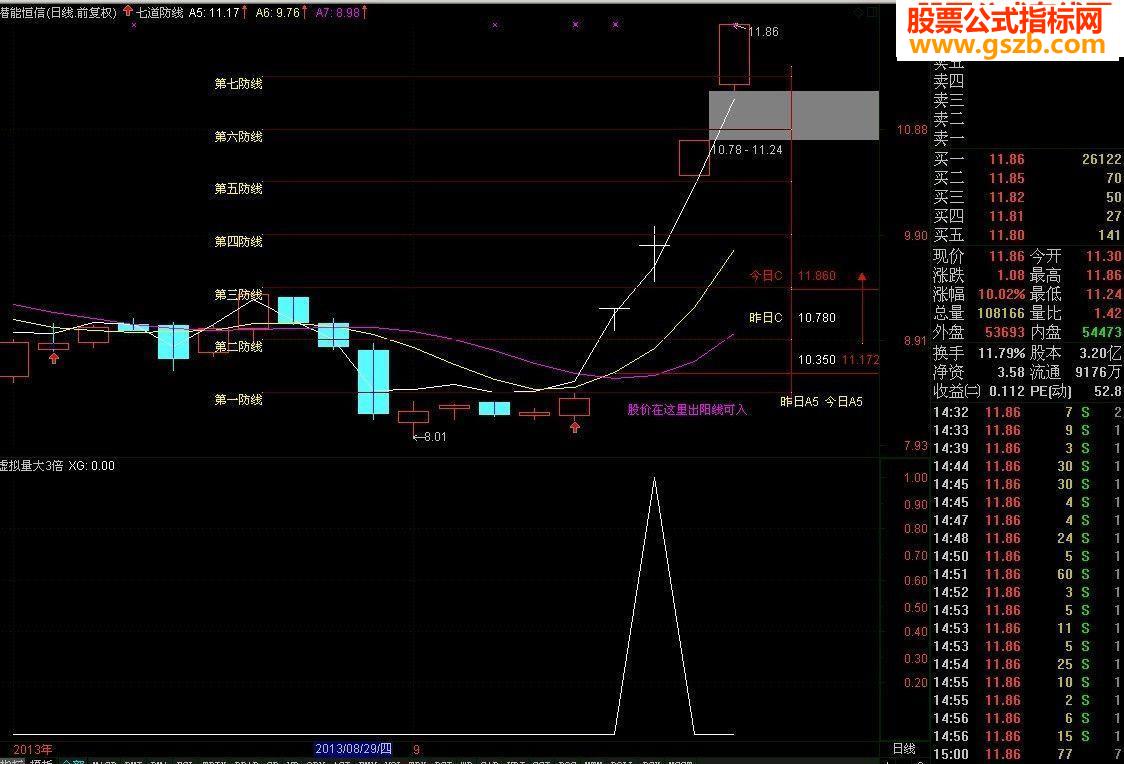Click the 7.93 price axis label
1124x764 pixels.
click(915, 446)
